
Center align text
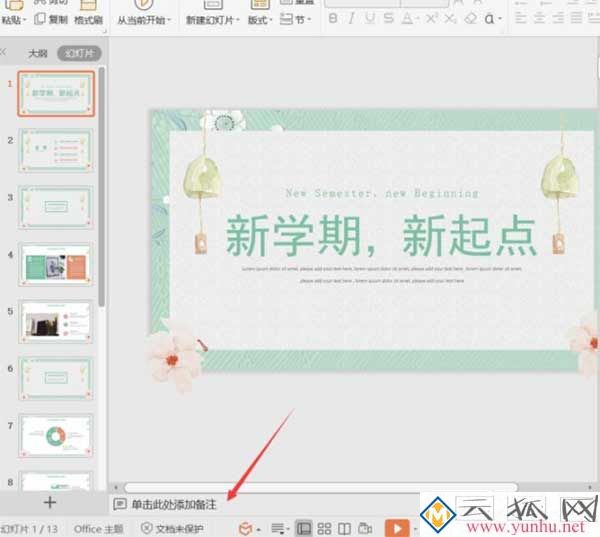pos(539,17)
